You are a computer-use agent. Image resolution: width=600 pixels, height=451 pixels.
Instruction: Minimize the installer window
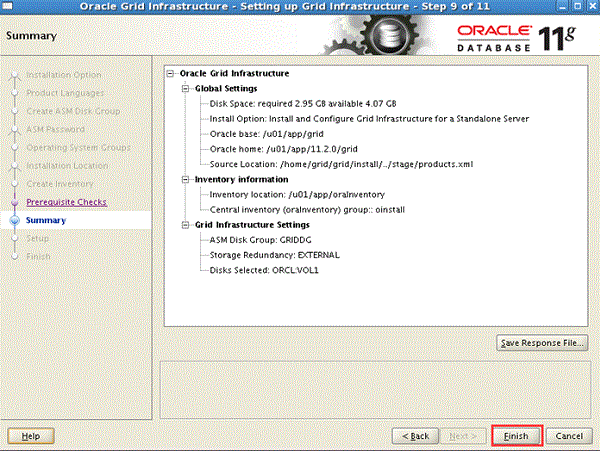[x=562, y=7]
